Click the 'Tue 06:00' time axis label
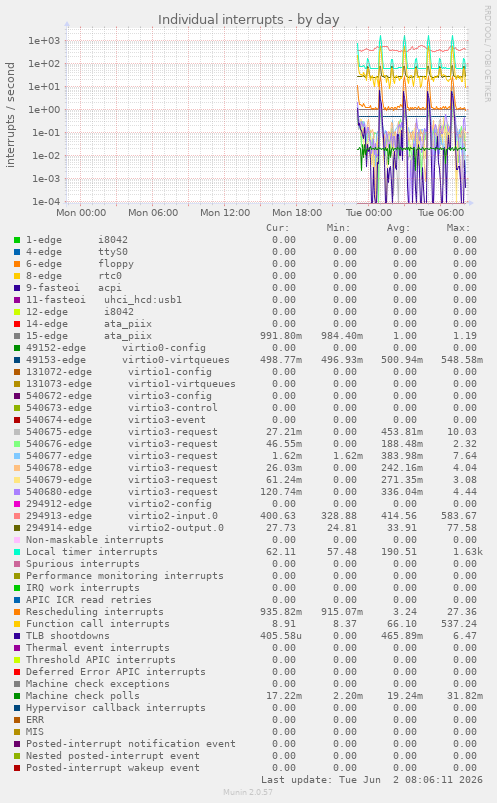 click(441, 213)
